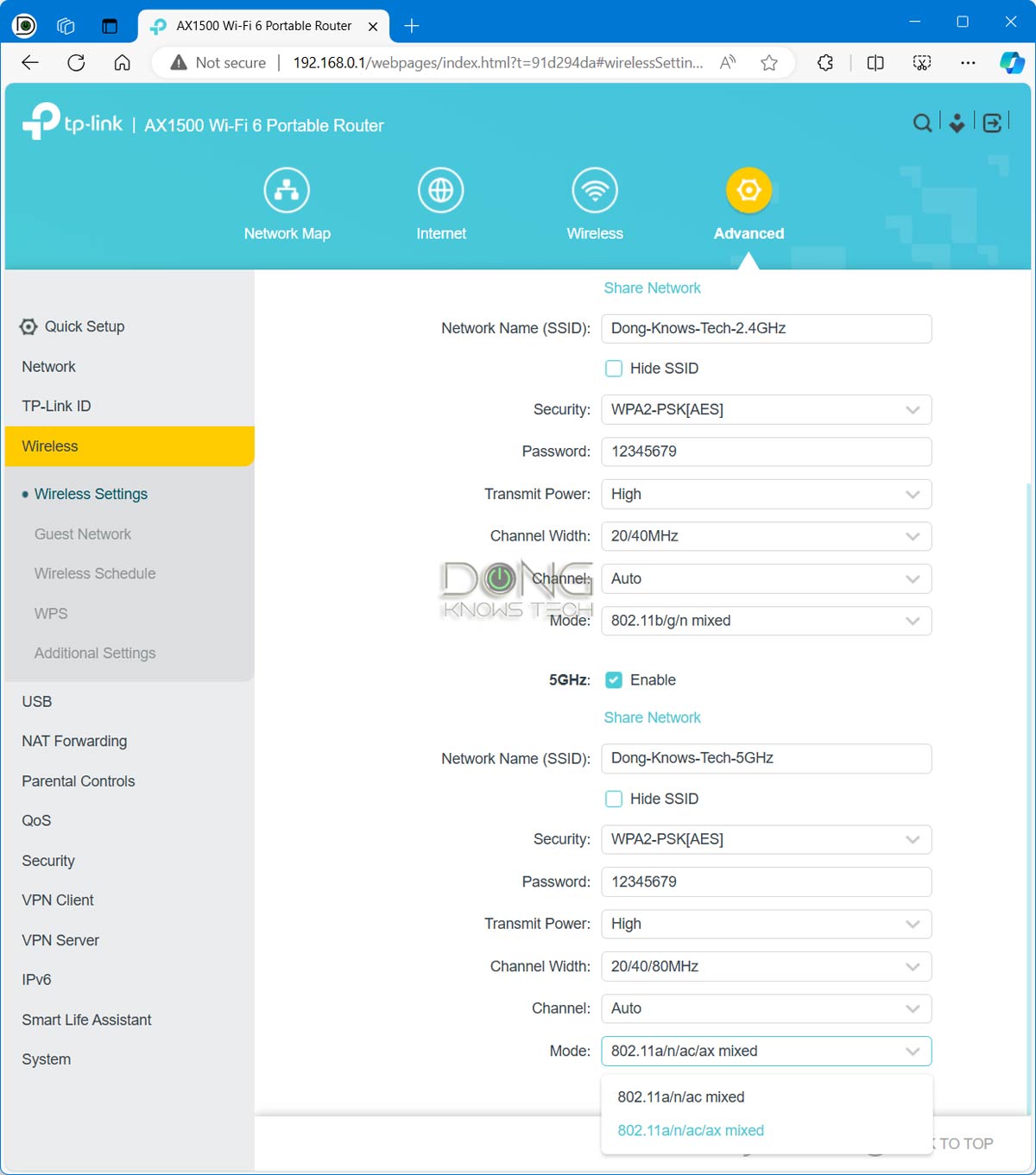The image size is (1036, 1175).
Task: Click 2.4GHz Share Network link
Action: 652,288
